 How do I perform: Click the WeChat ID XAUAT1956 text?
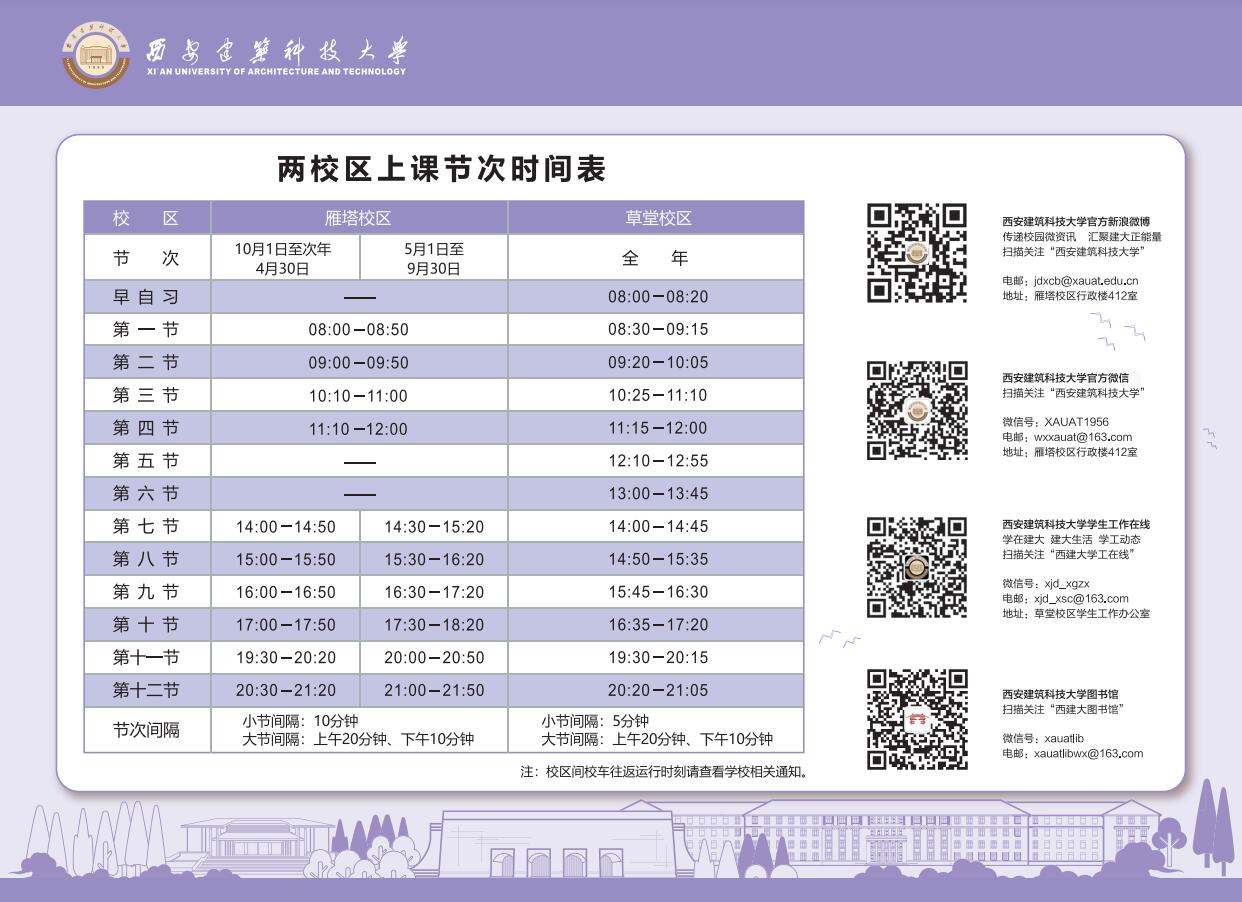point(1075,422)
